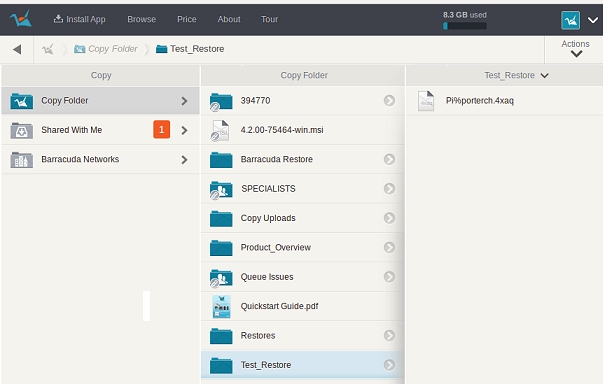Click the Product_Overview folder name

pos(276,247)
